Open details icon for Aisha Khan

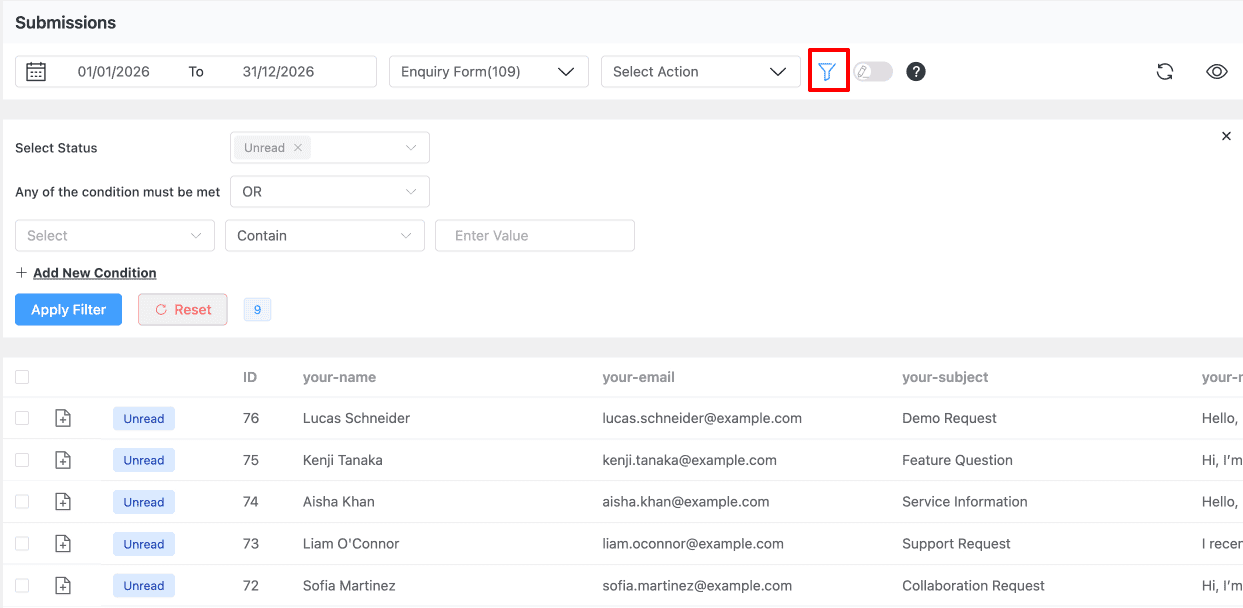pyautogui.click(x=63, y=502)
